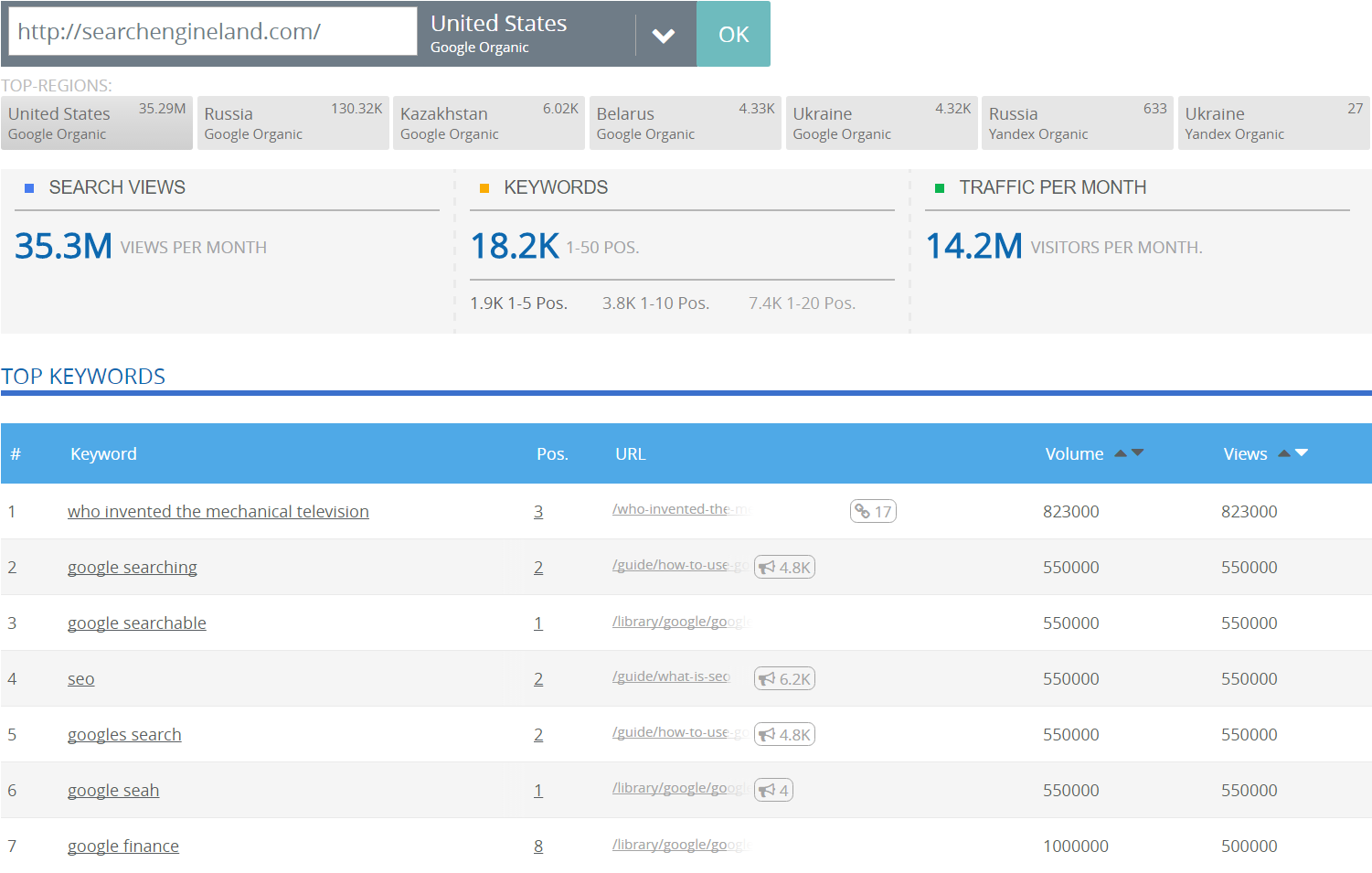Click the OK button
1372x873 pixels.
pyautogui.click(x=733, y=34)
